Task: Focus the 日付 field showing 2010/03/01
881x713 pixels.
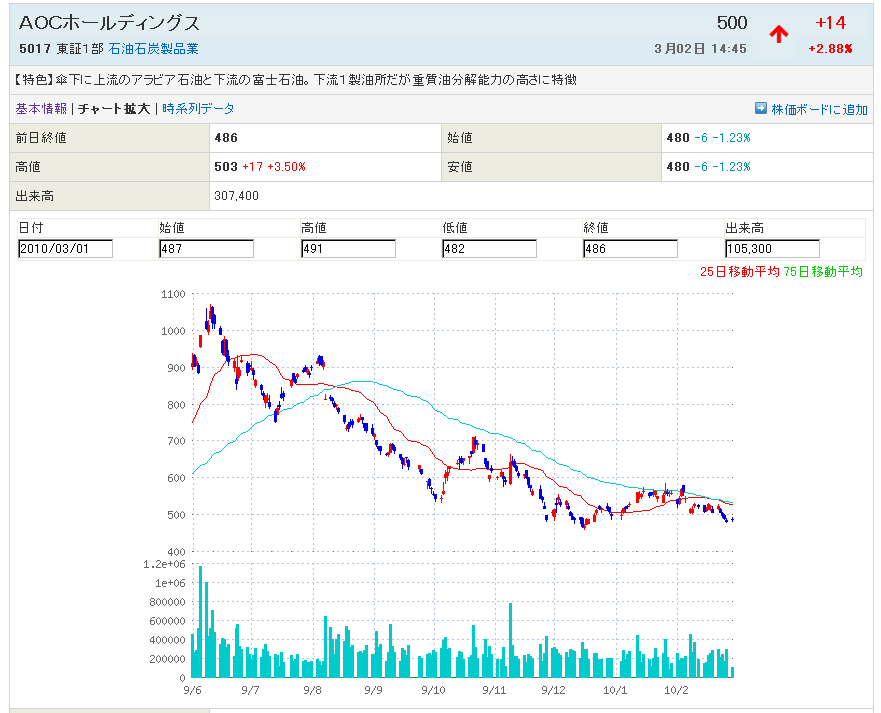Action: click(65, 249)
